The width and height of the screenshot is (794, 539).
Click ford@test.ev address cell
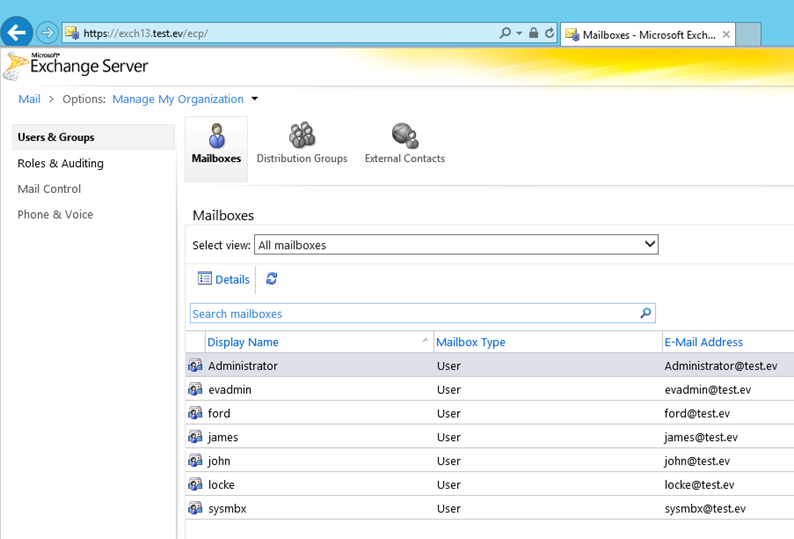pyautogui.click(x=697, y=413)
